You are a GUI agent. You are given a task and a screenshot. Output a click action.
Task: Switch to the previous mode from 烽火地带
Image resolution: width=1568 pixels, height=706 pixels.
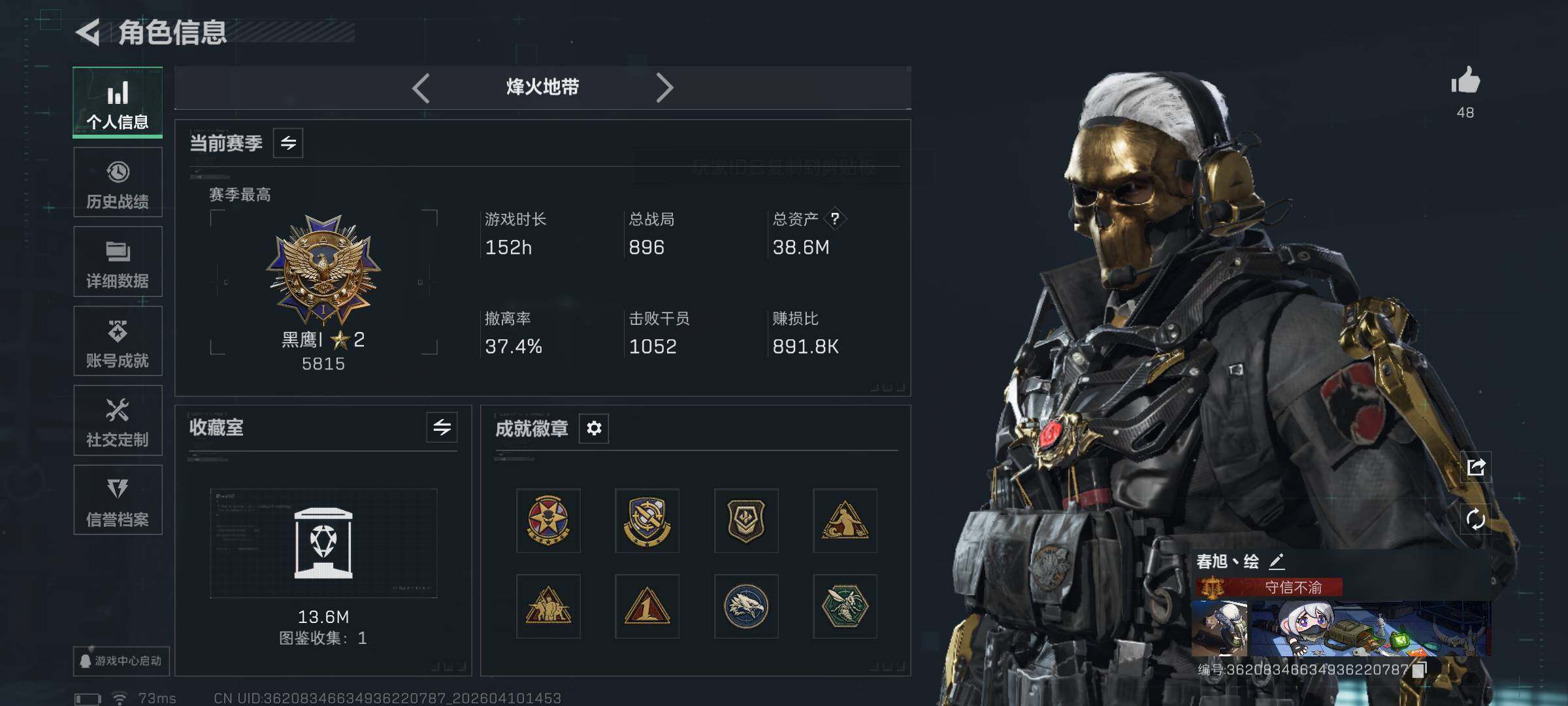click(x=421, y=88)
